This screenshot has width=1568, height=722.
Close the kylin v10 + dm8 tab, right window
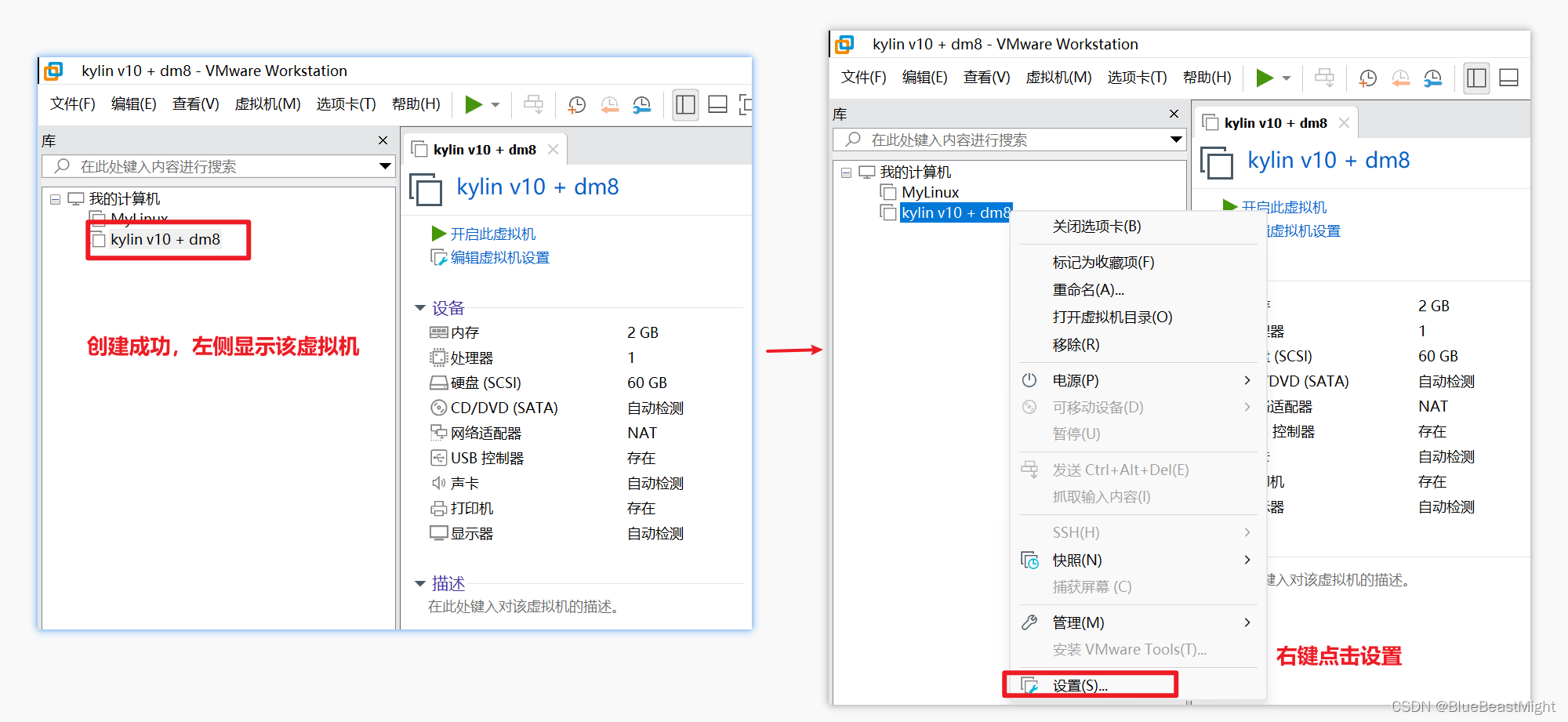pos(1344,122)
